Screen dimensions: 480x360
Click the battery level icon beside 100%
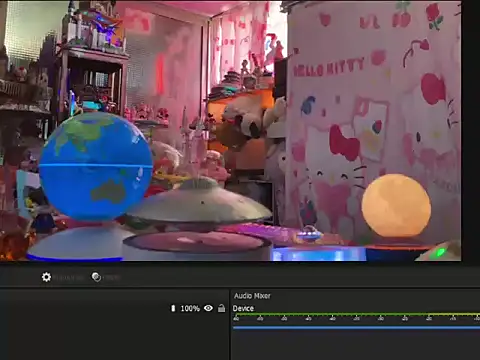pyautogui.click(x=173, y=308)
